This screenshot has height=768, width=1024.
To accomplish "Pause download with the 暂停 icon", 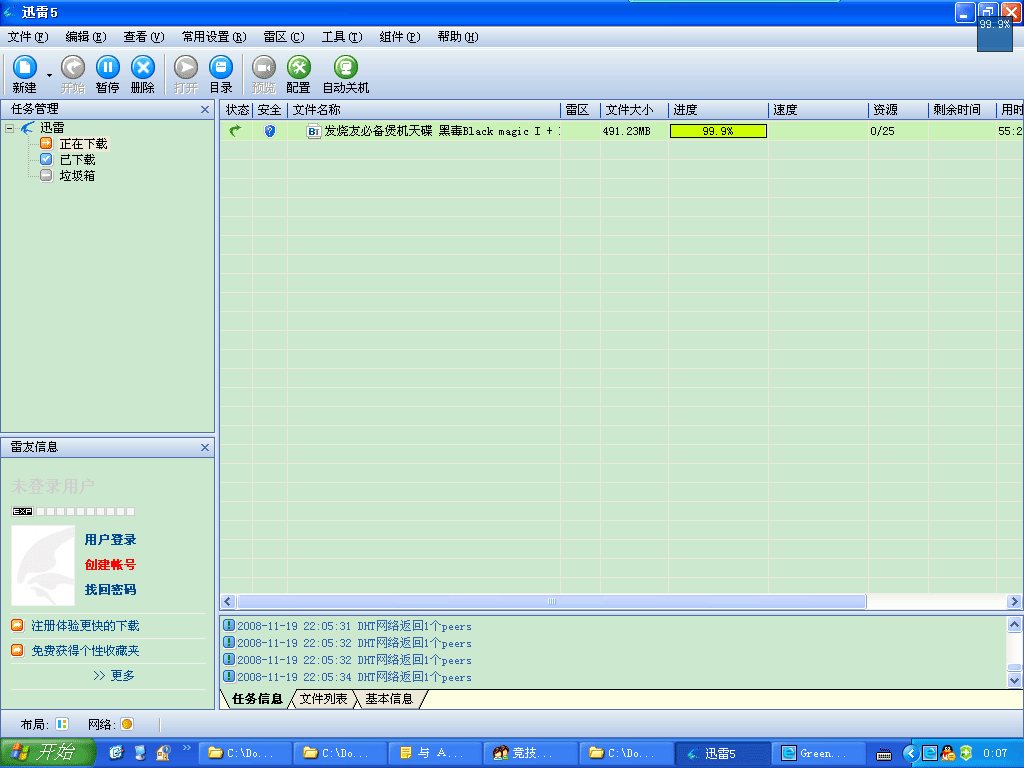I will pos(107,68).
